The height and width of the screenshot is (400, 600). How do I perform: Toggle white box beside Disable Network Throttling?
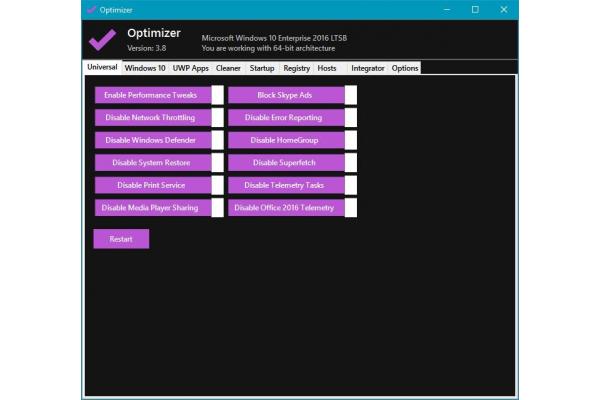(x=217, y=118)
